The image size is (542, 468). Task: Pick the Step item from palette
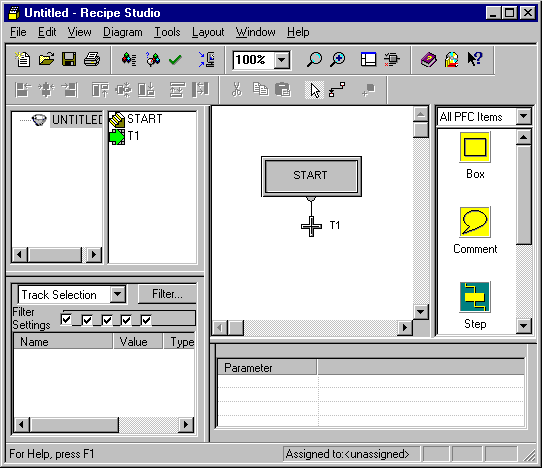point(475,306)
